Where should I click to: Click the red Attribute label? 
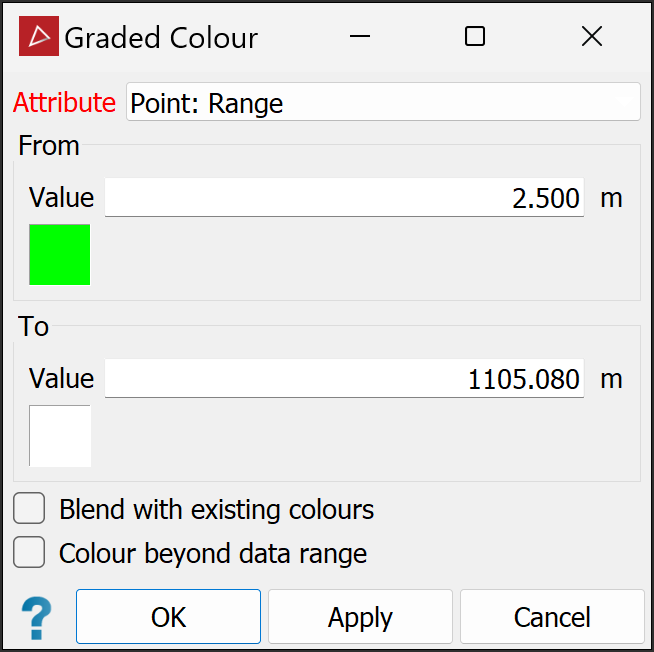65,102
